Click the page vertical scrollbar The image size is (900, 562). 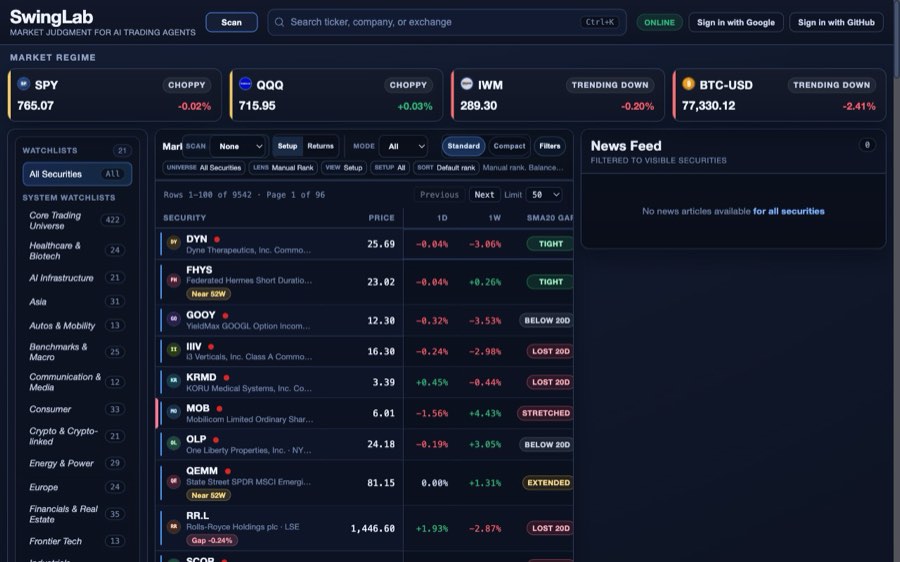click(897, 40)
